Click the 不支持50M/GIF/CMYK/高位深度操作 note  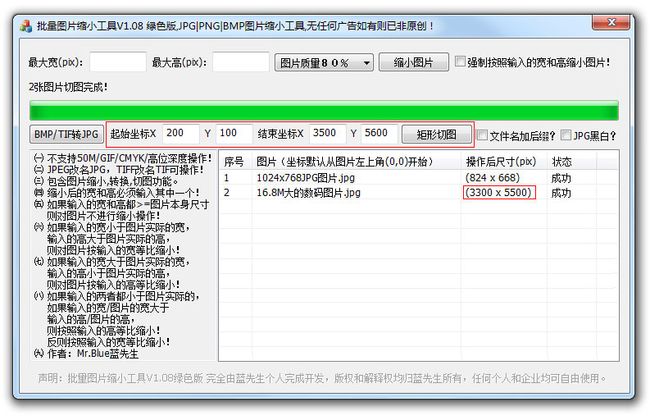coord(123,158)
